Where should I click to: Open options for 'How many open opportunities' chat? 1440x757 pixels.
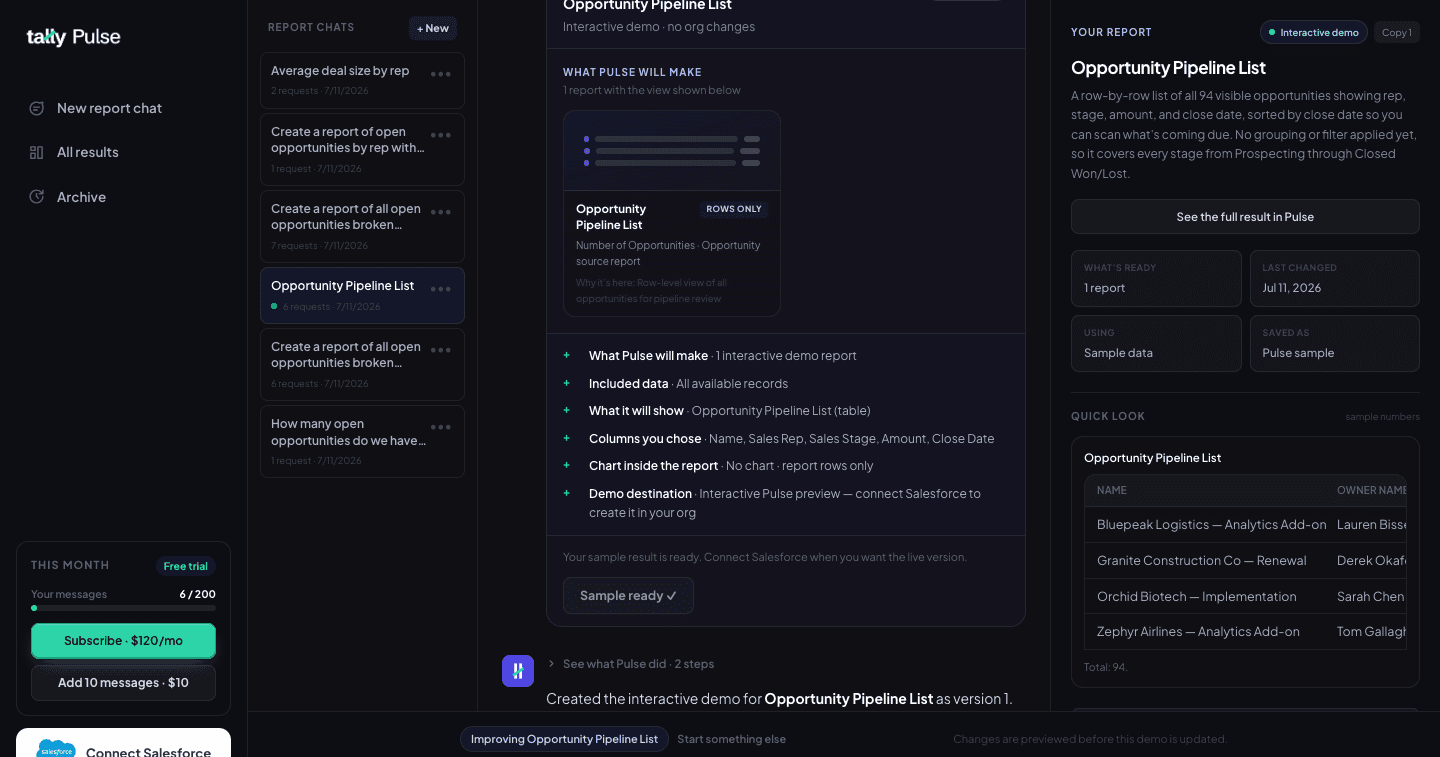click(441, 427)
